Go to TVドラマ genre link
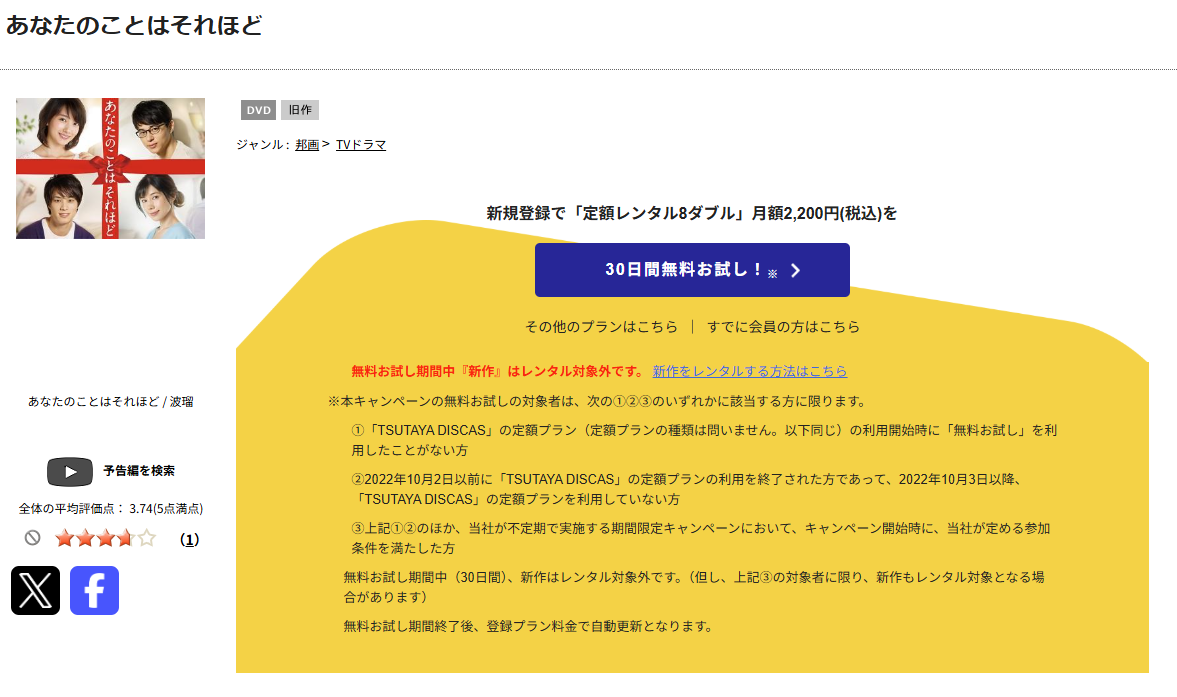 pyautogui.click(x=361, y=145)
